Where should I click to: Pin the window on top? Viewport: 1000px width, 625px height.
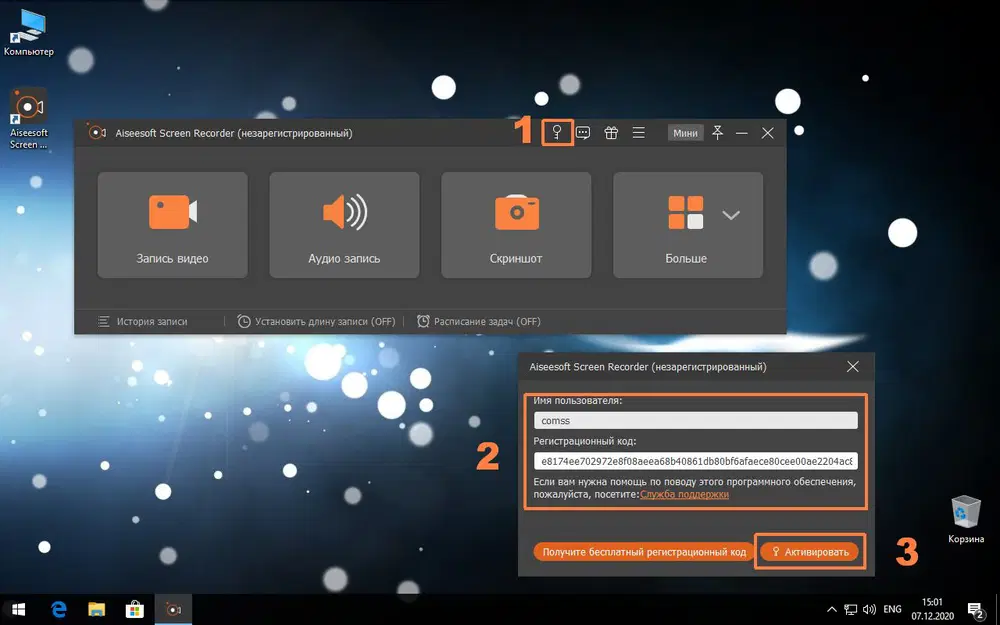pyautogui.click(x=718, y=131)
